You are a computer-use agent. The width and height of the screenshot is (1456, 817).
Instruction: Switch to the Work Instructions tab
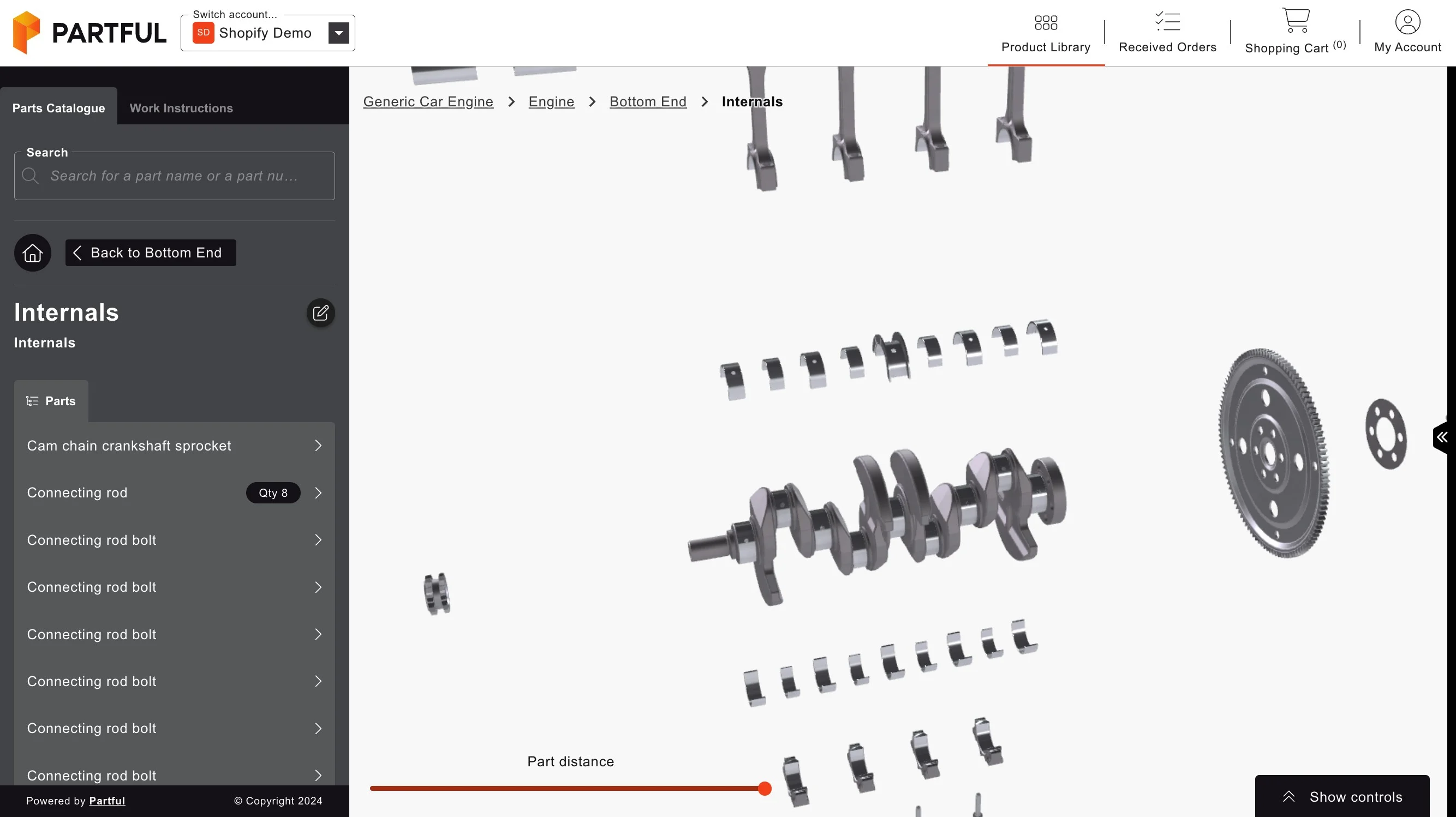(x=181, y=107)
